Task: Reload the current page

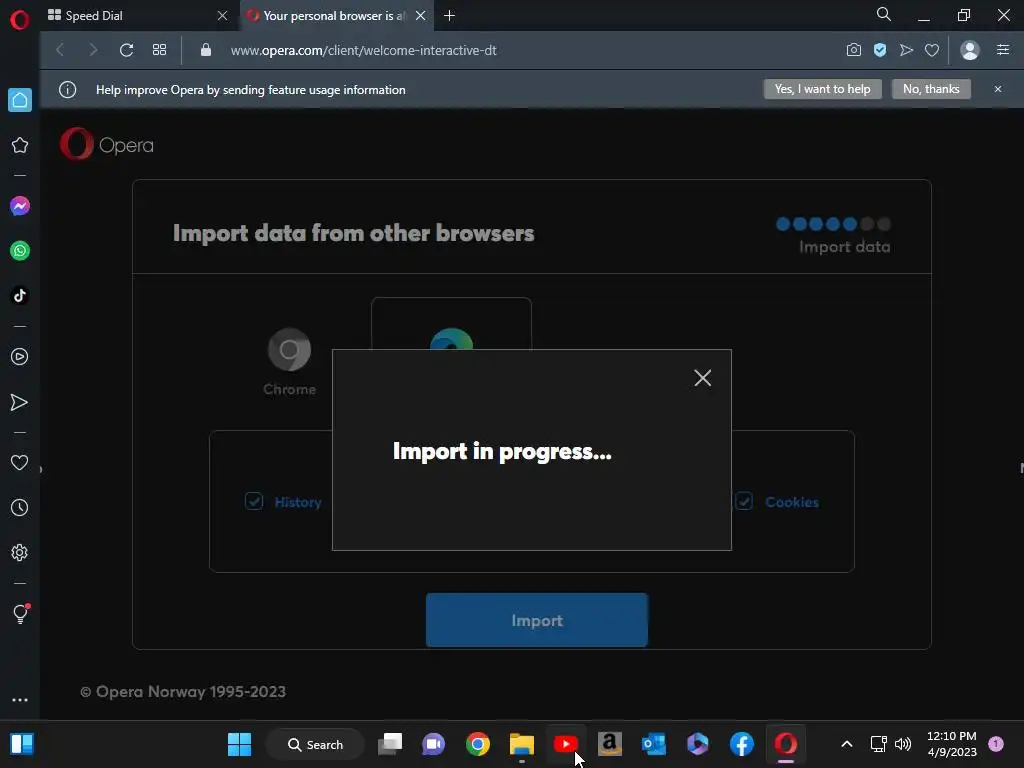Action: [127, 50]
